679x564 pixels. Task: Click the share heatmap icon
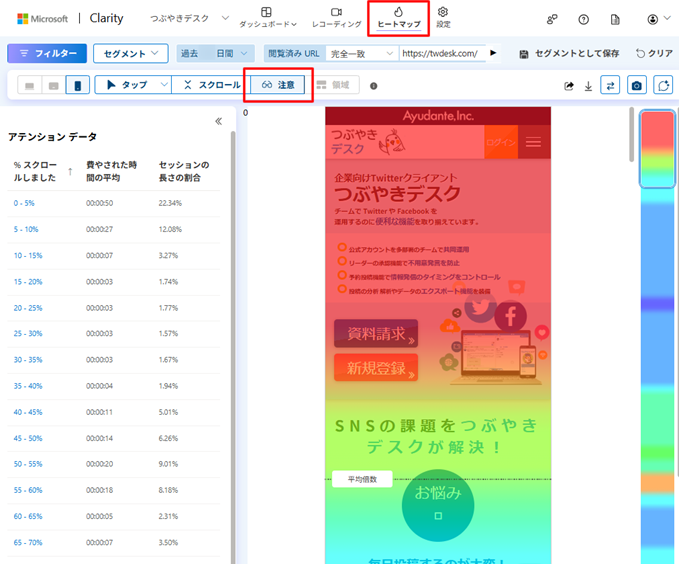click(569, 86)
